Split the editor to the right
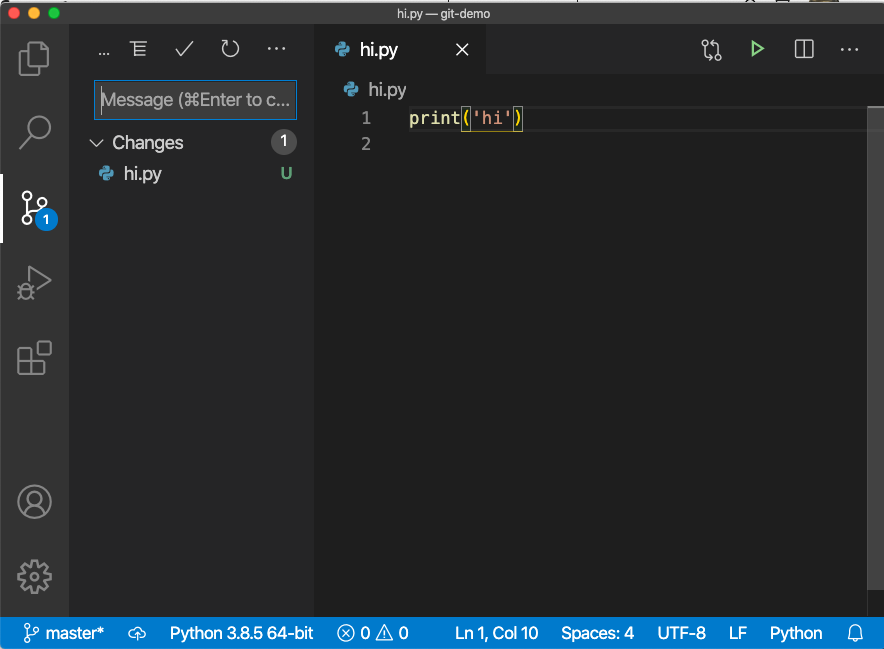Image resolution: width=884 pixels, height=649 pixels. pos(804,49)
